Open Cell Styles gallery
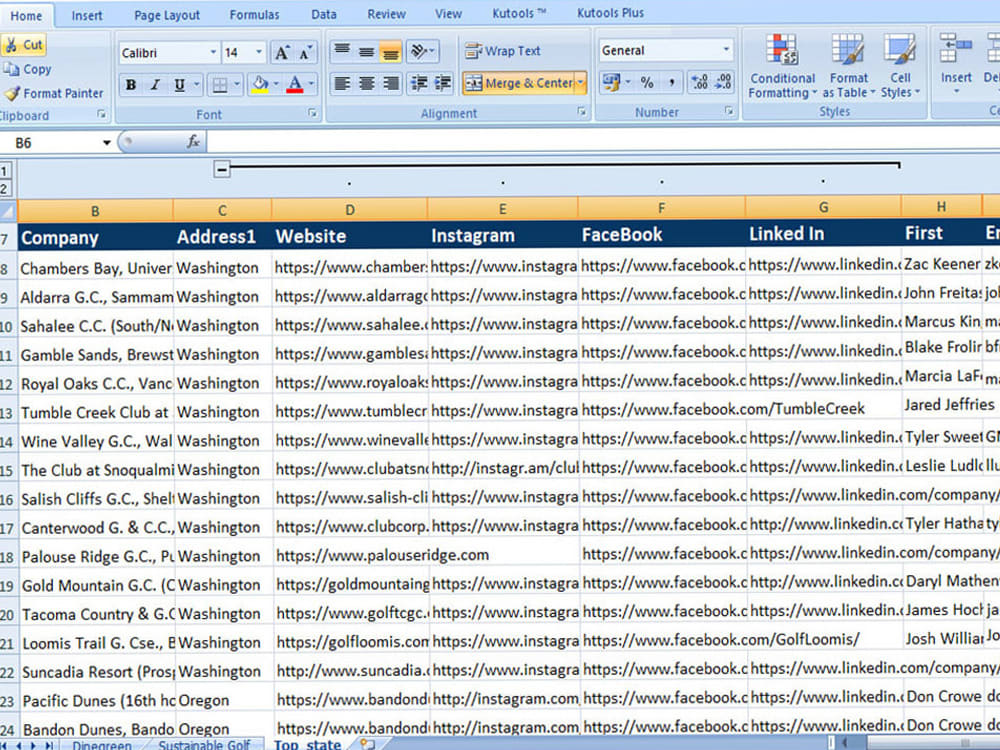Viewport: 1000px width, 750px height. point(900,66)
